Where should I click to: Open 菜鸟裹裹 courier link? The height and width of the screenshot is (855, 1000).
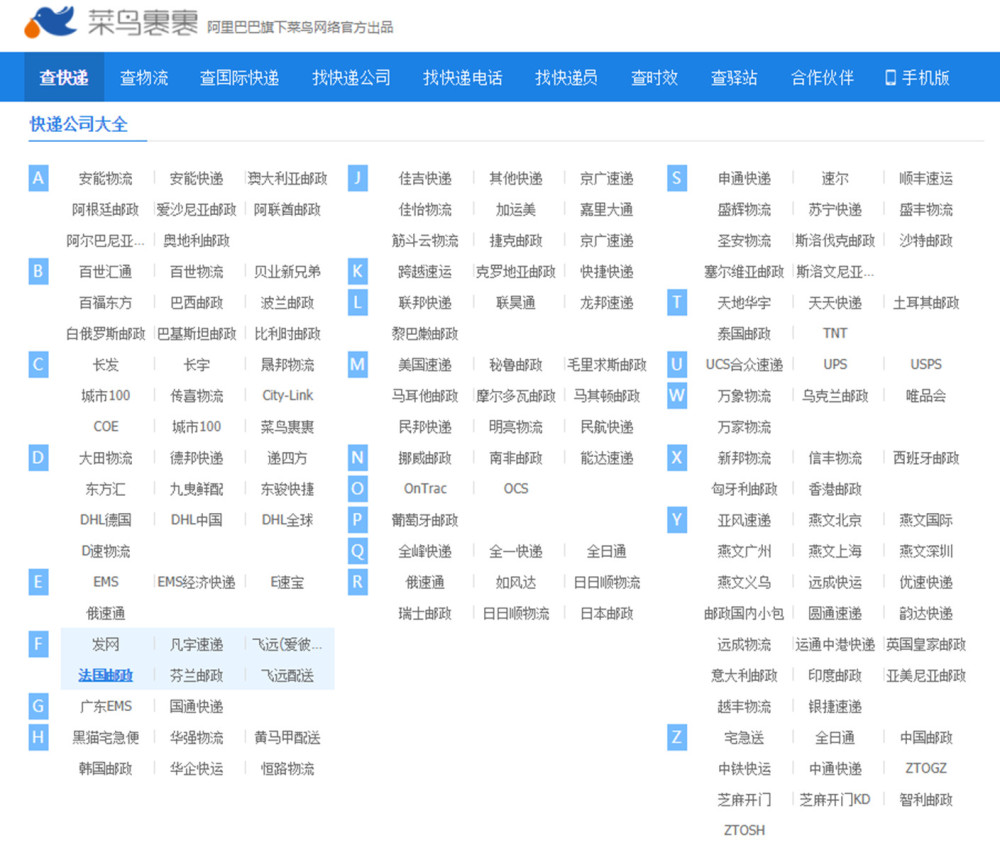click(288, 427)
